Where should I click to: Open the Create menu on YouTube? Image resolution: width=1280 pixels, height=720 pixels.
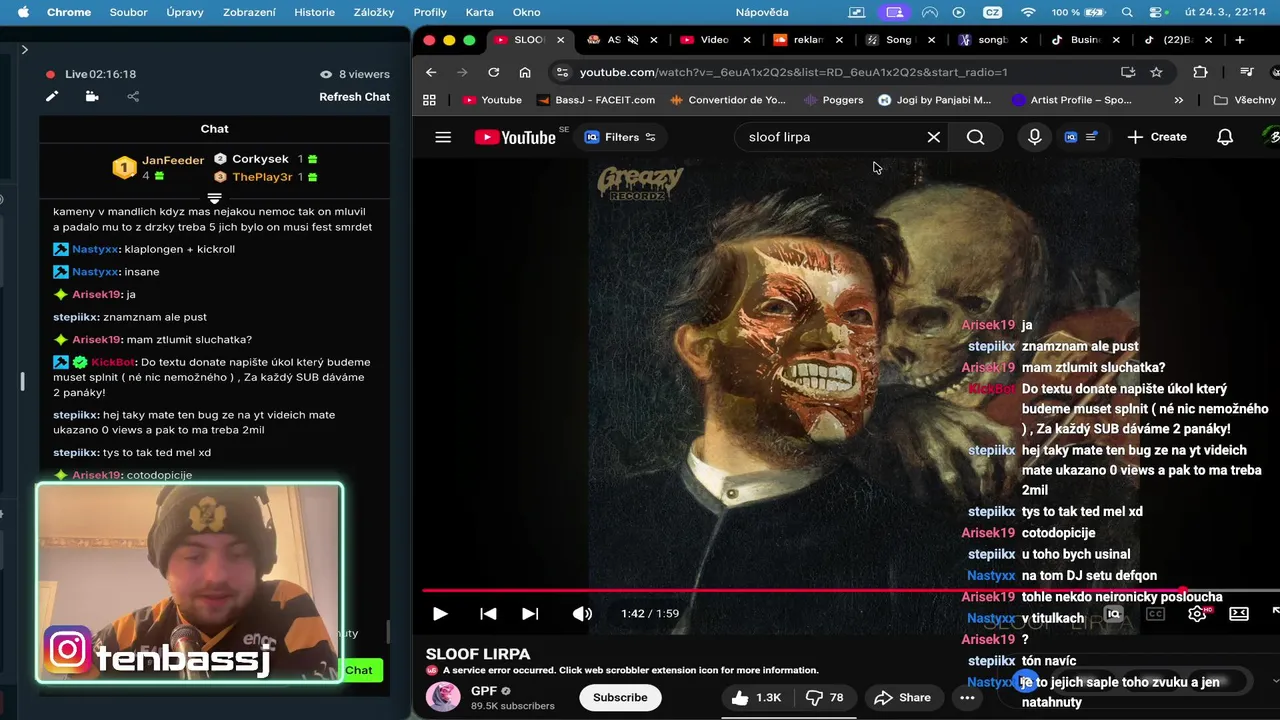coord(1157,137)
